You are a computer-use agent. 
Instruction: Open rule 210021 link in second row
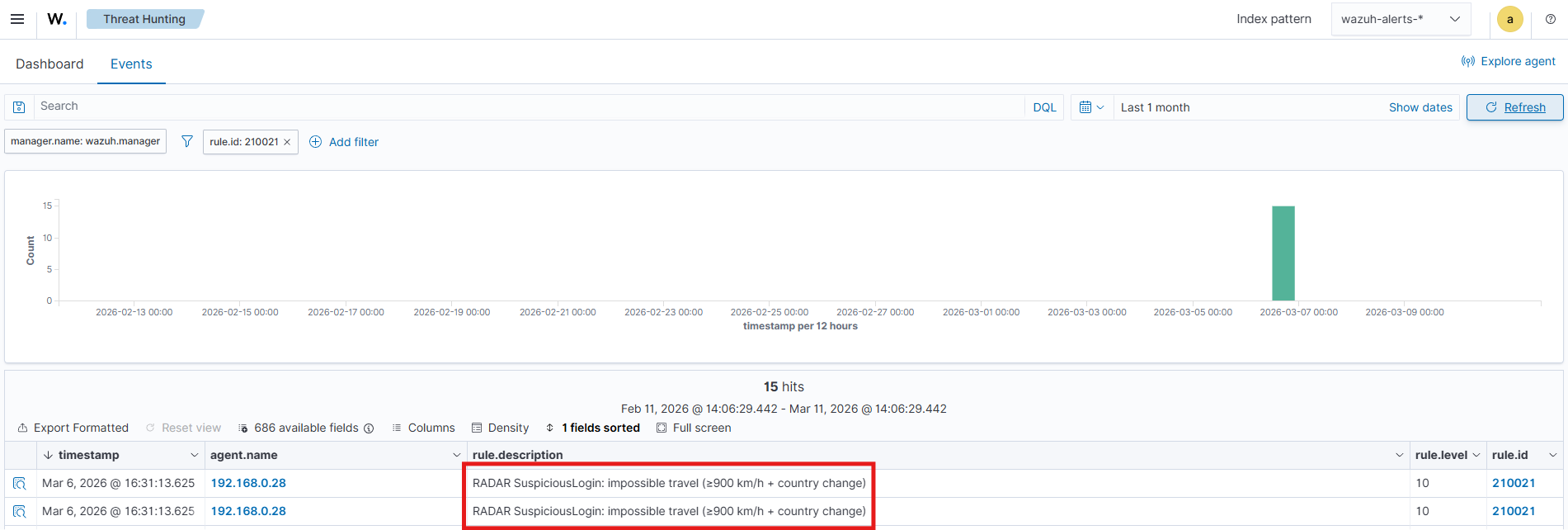[1514, 511]
